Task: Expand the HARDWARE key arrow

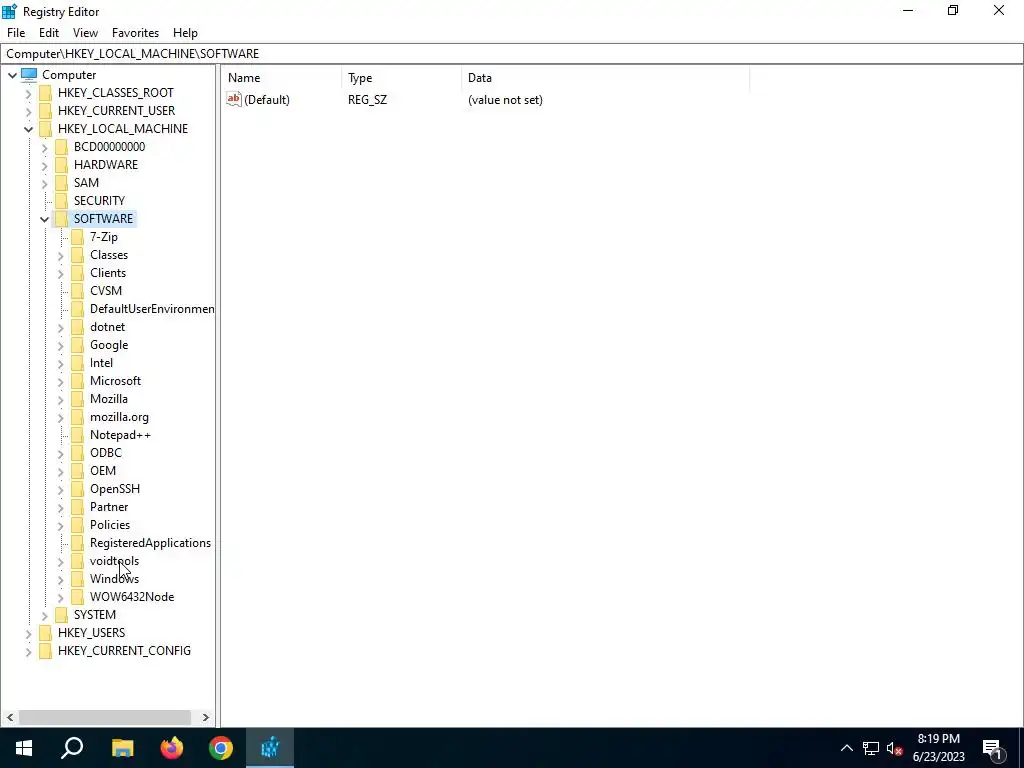Action: [44, 165]
